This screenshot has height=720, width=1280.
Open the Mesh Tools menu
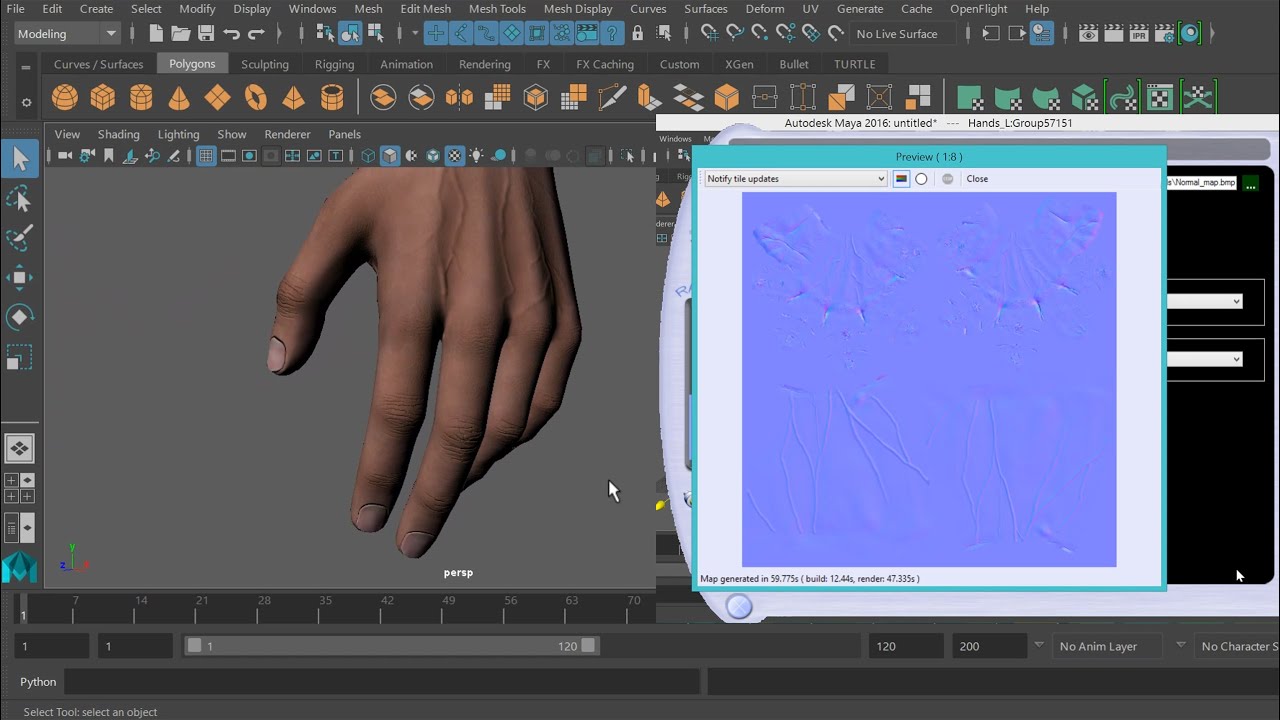497,9
